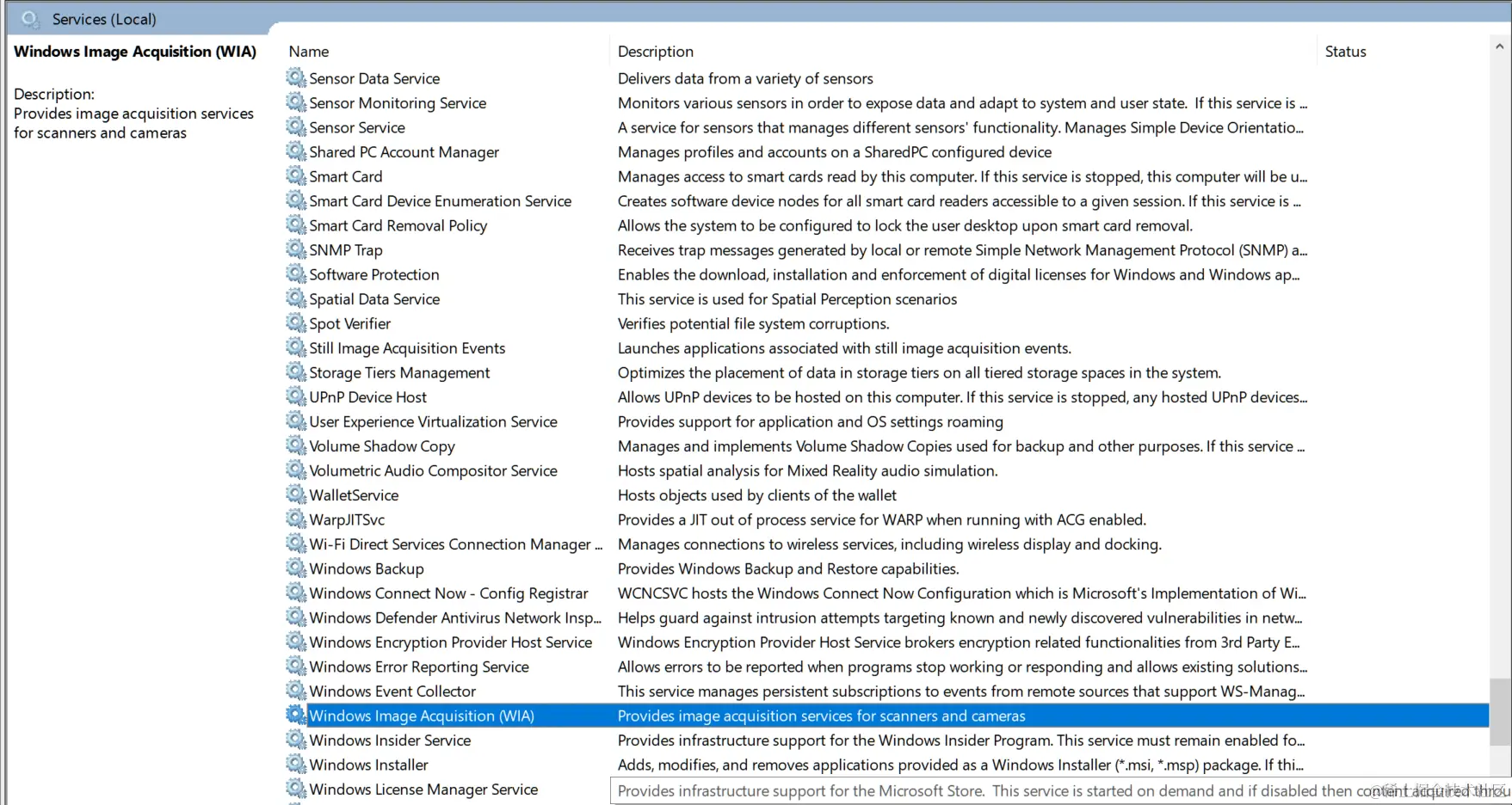This screenshot has height=805, width=1512.
Task: Click the gear icon beside WalletService
Action: 296,495
